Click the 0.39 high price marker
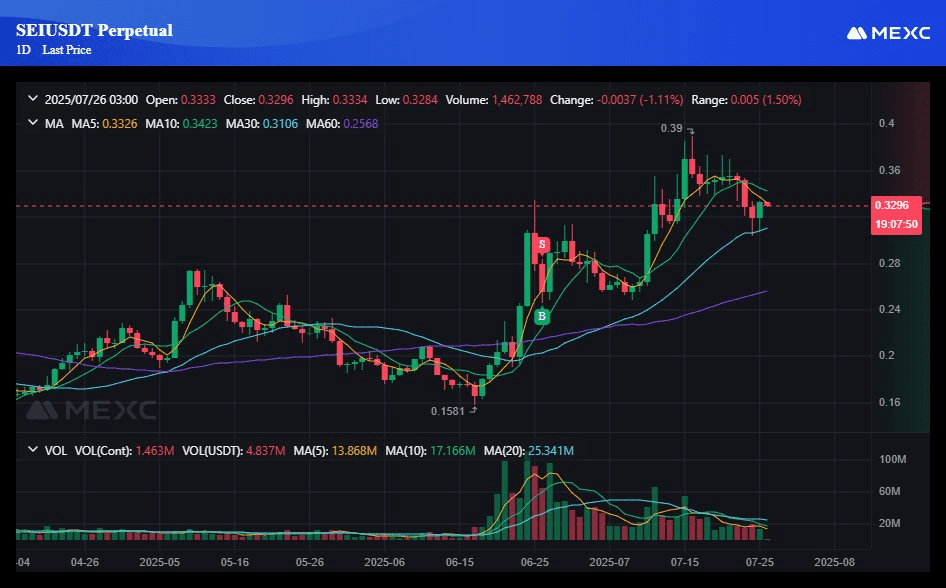Viewport: 946px width, 588px height. (671, 128)
